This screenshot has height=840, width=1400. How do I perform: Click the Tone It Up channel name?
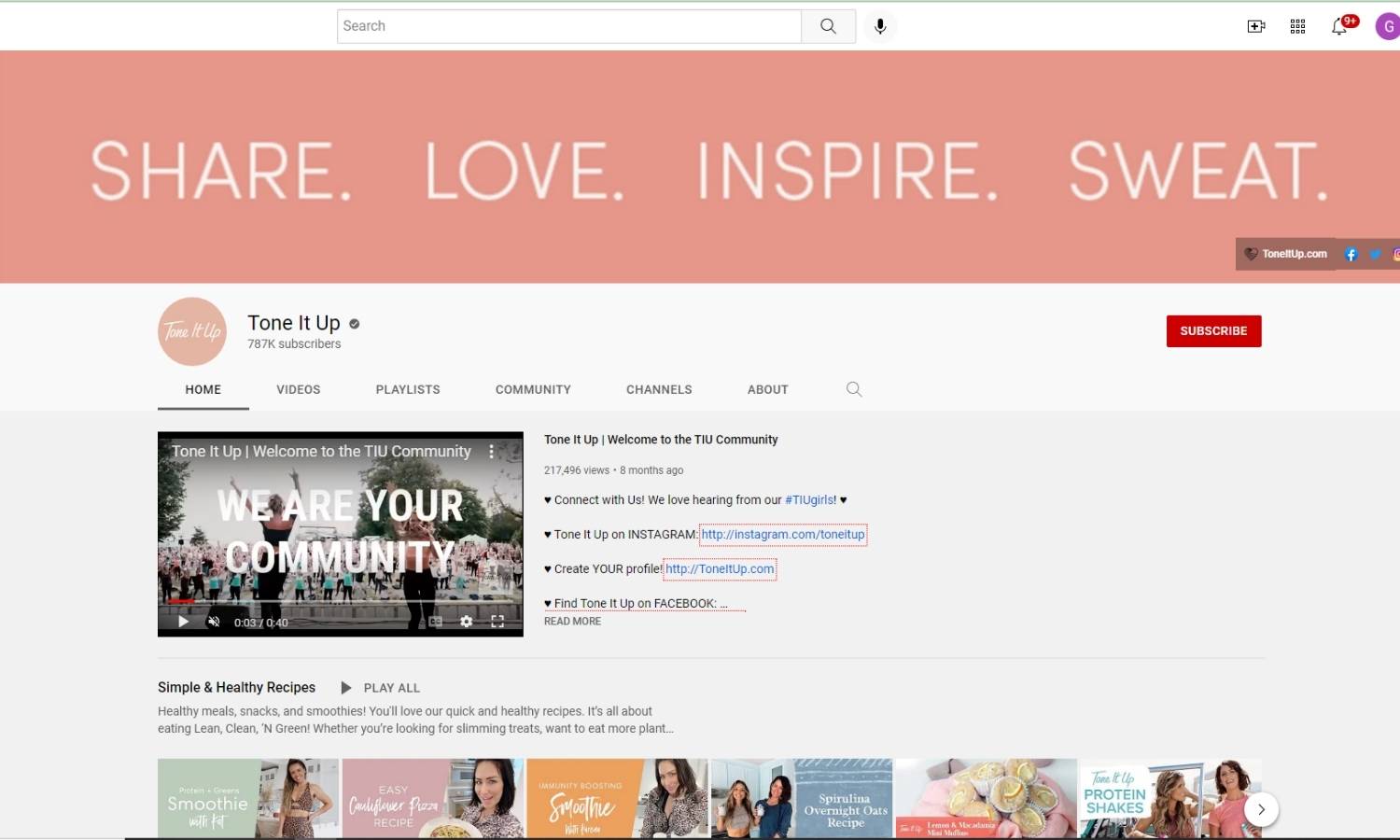point(294,323)
